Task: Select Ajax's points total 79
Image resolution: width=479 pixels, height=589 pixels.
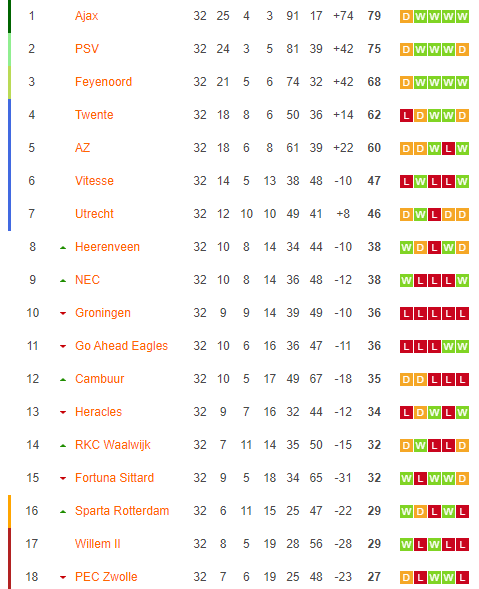Action: click(x=374, y=16)
